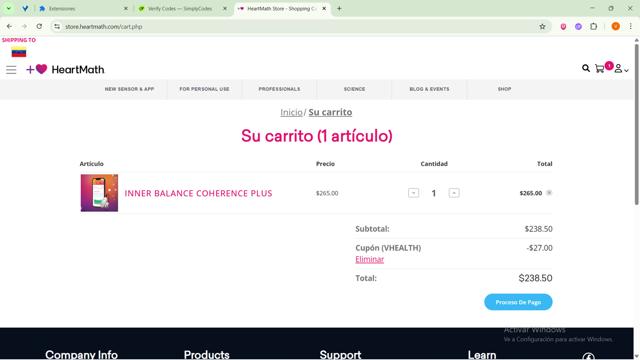Open the hamburger menu icon
Screen dimensions: 640x360
click(x=11, y=70)
